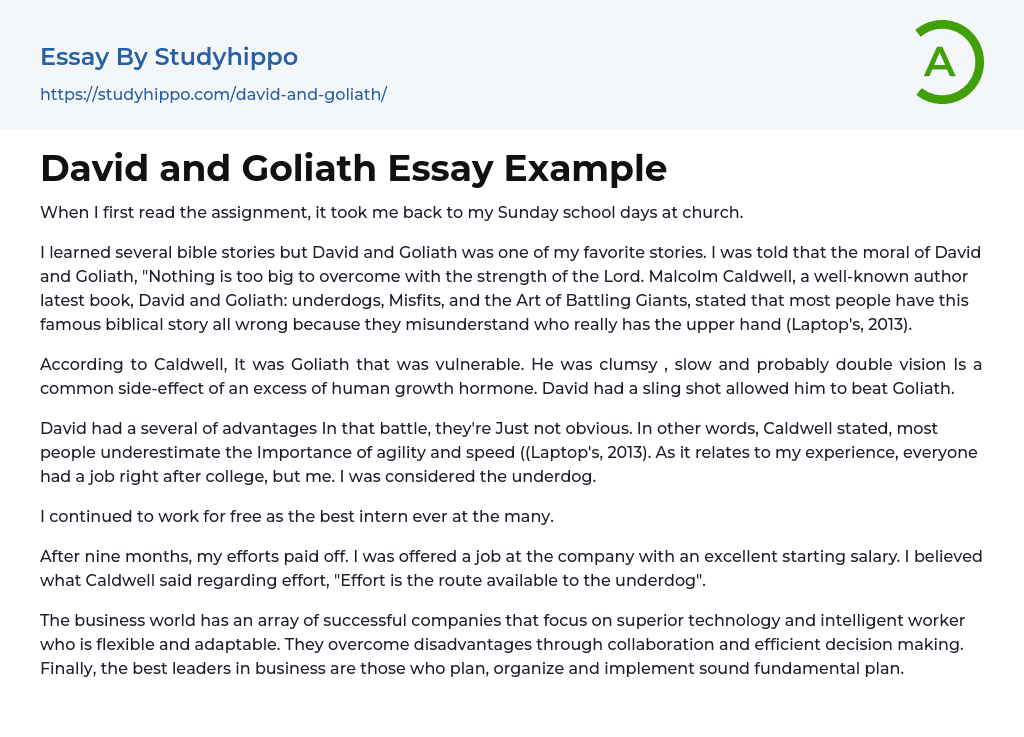Click the final sentence starting 'Finally, the best leaders'

[x=472, y=668]
